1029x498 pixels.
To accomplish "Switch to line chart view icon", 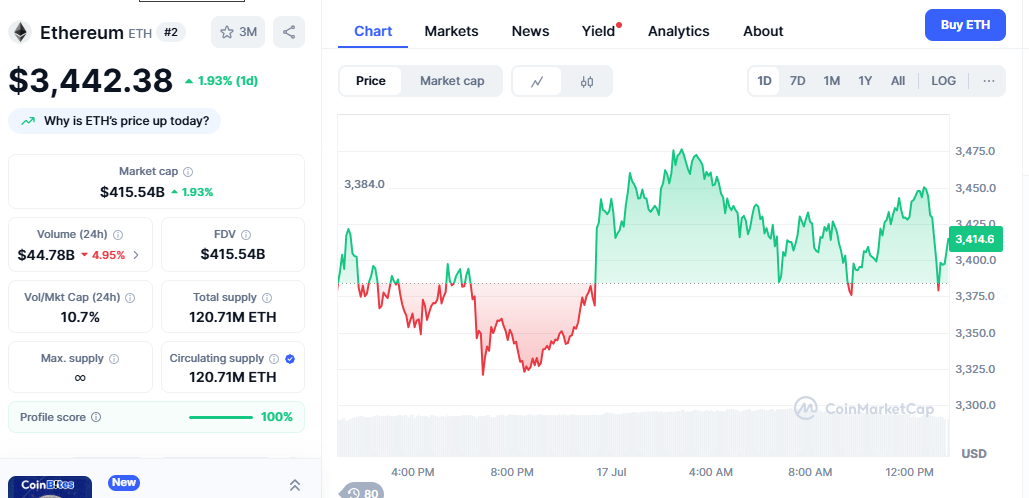I will tap(537, 81).
